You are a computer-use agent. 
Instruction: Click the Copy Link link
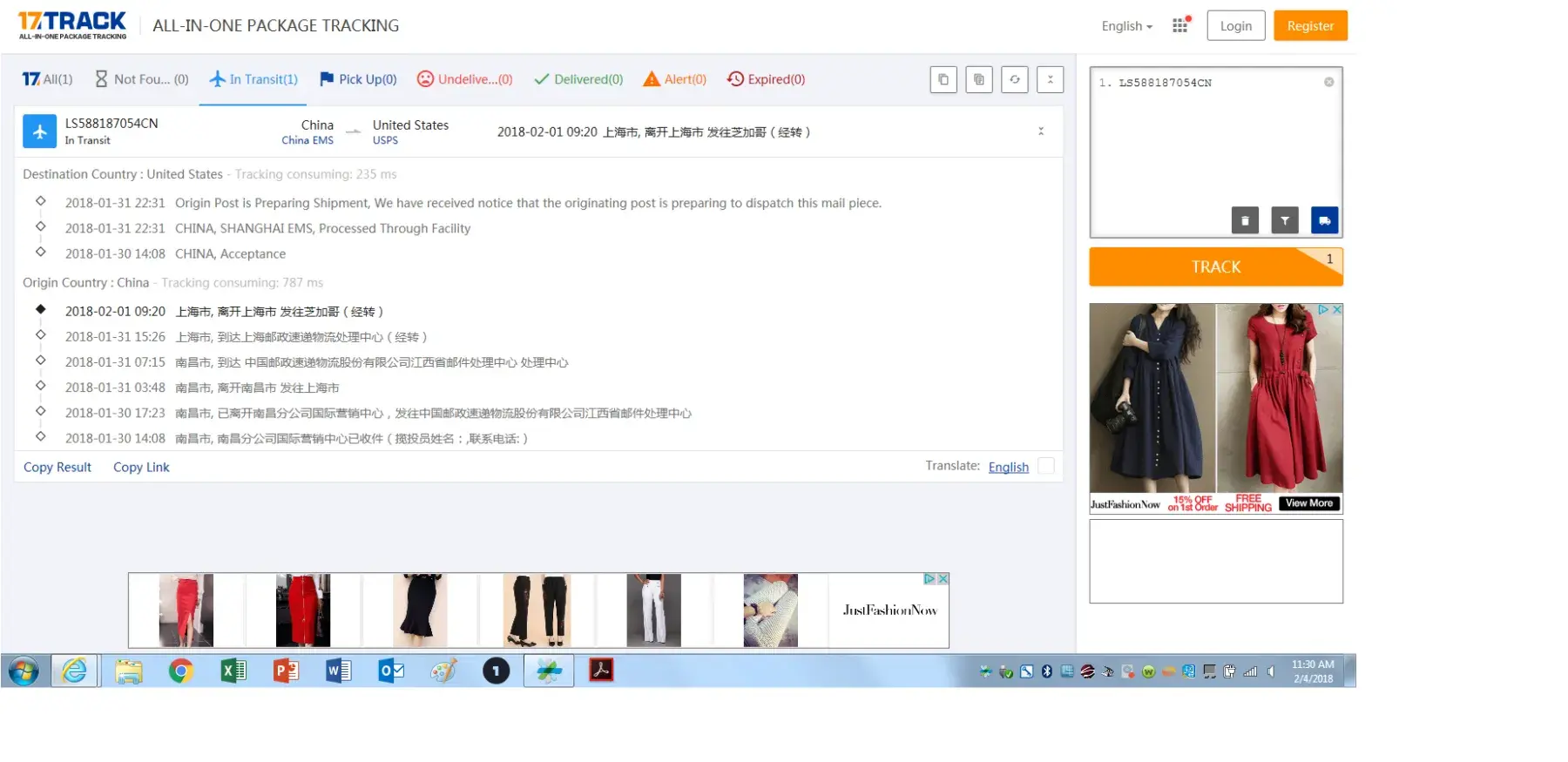click(x=141, y=467)
